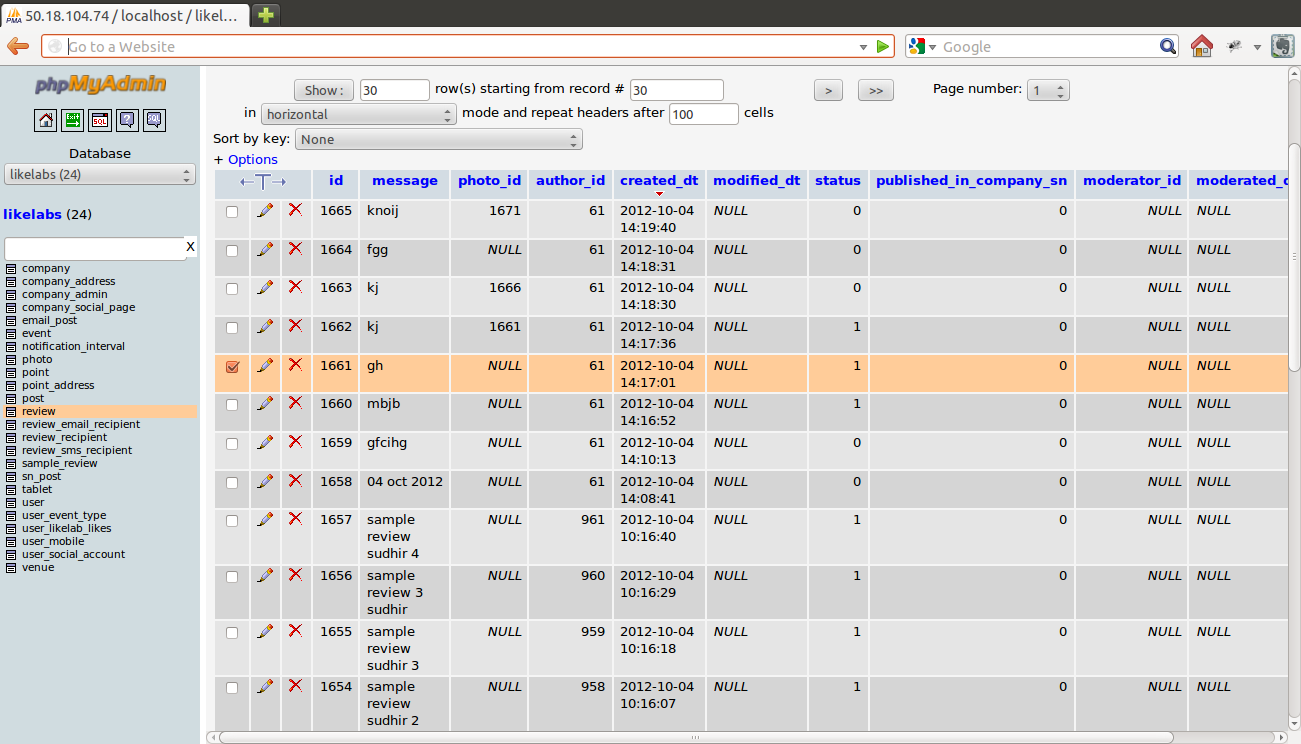Image resolution: width=1301 pixels, height=744 pixels.
Task: Check the checkbox for row 1664
Action: [x=232, y=251]
